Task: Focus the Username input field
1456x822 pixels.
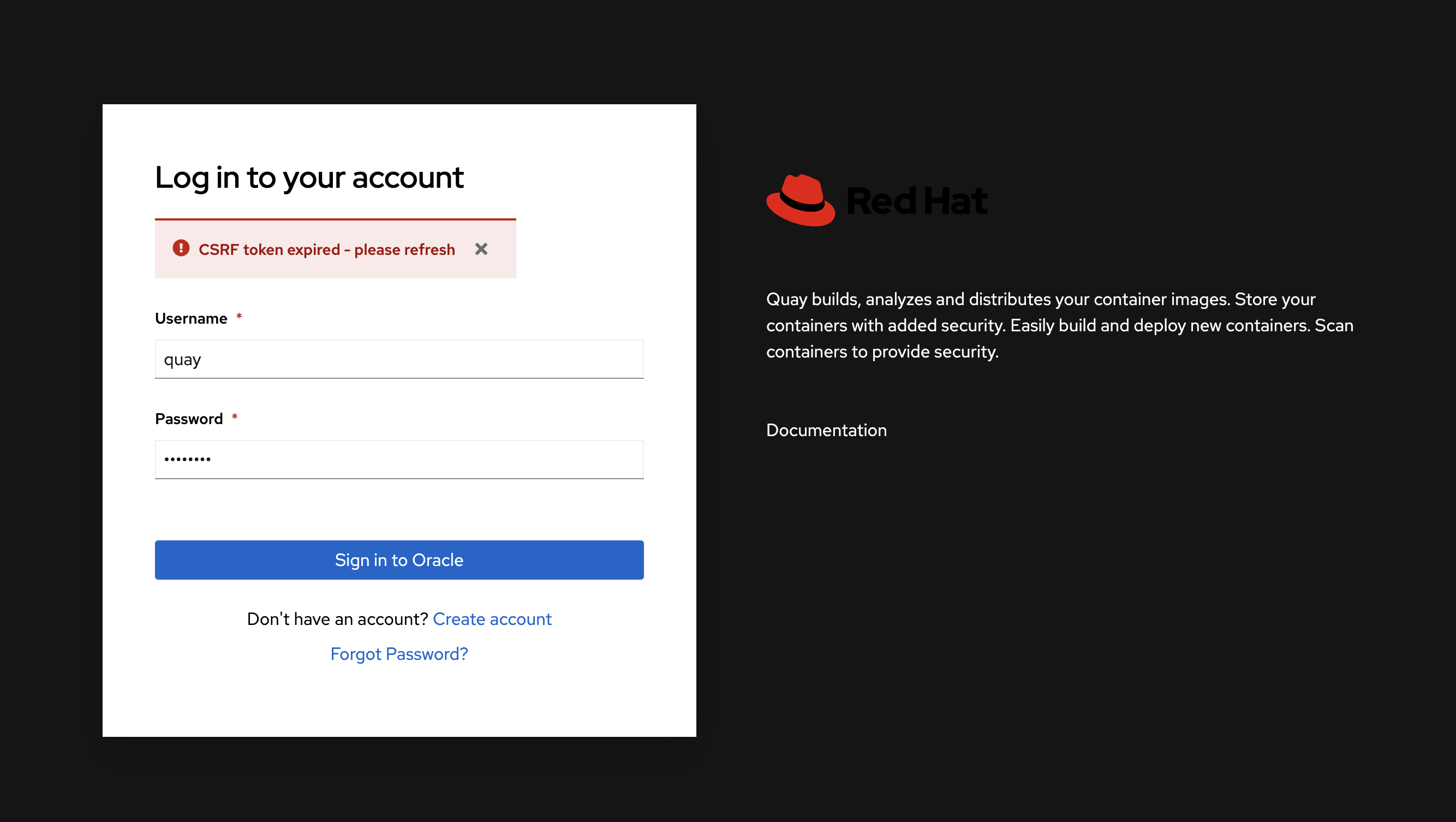Action: (x=399, y=360)
